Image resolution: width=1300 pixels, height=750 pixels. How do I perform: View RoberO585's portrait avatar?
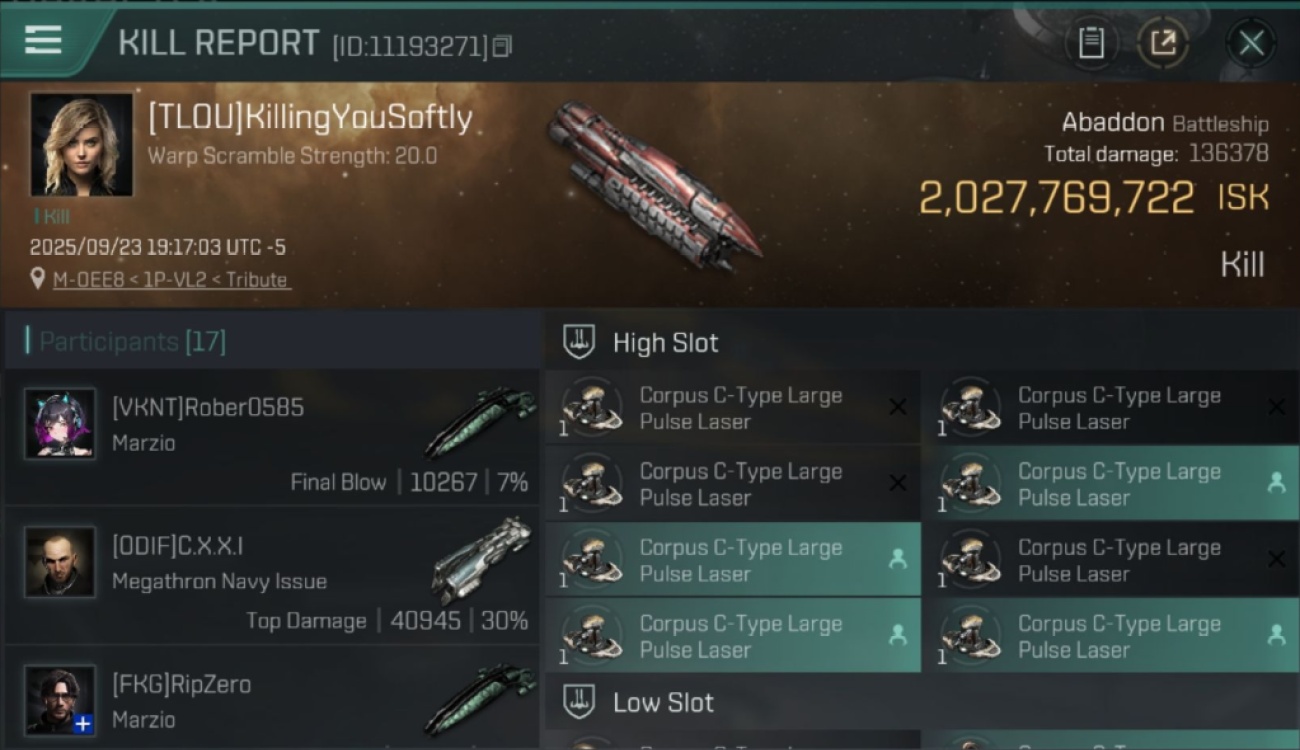click(60, 424)
